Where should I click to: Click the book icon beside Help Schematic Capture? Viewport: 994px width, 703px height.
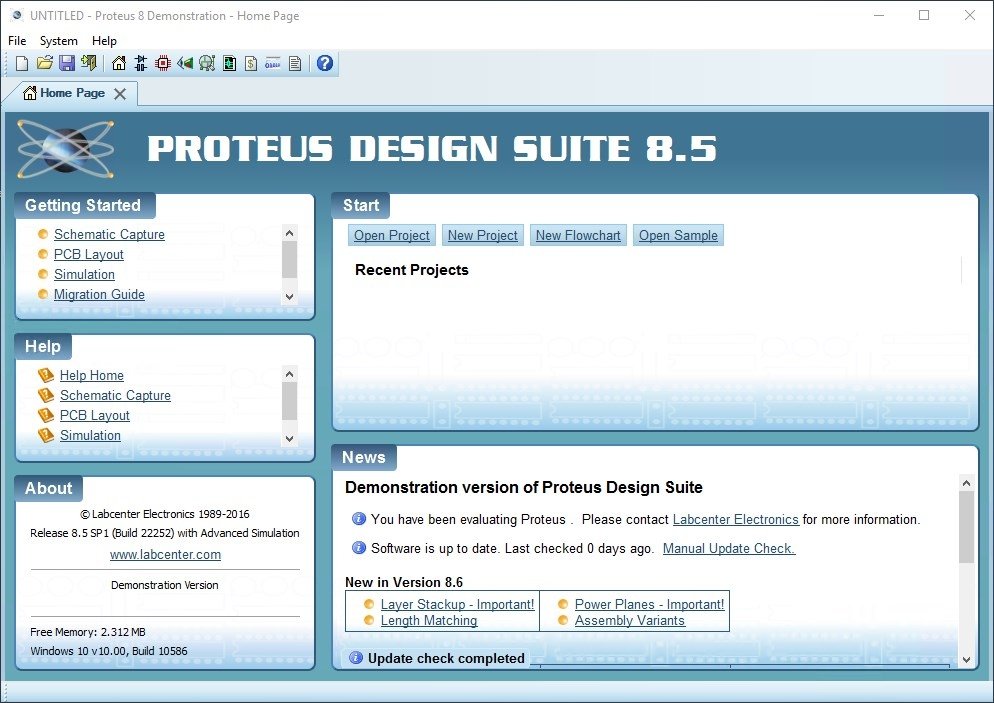46,396
